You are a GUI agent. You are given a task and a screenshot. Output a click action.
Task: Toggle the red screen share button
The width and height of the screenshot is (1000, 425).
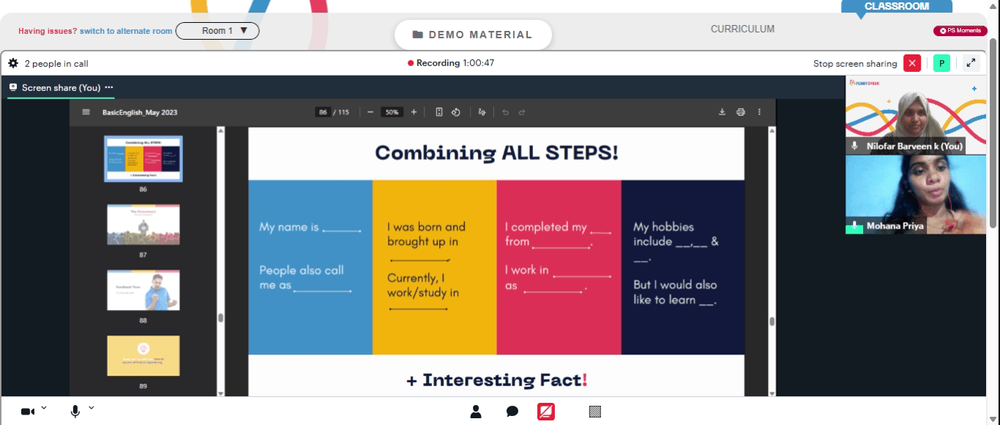[546, 412]
